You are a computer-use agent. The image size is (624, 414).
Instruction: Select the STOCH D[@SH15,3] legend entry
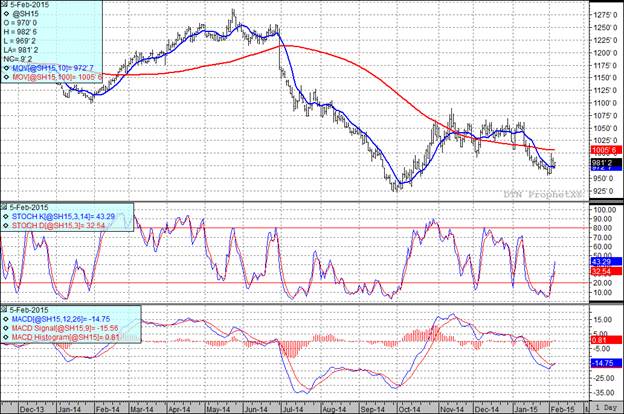coord(58,226)
